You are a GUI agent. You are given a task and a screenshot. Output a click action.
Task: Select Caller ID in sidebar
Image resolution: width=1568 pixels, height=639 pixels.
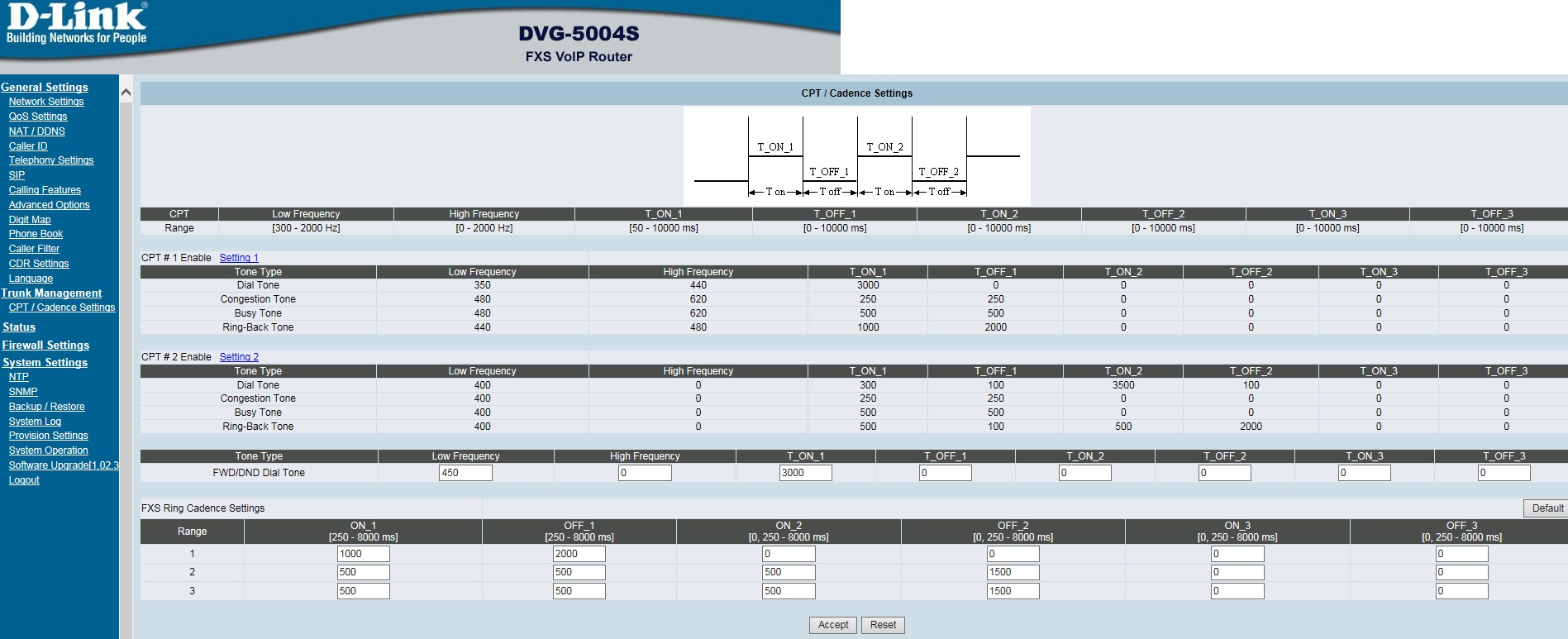[28, 146]
